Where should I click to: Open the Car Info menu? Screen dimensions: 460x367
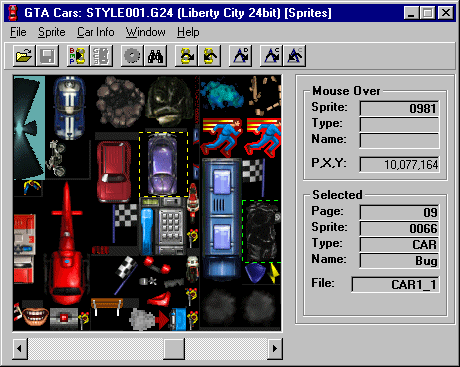pyautogui.click(x=96, y=32)
